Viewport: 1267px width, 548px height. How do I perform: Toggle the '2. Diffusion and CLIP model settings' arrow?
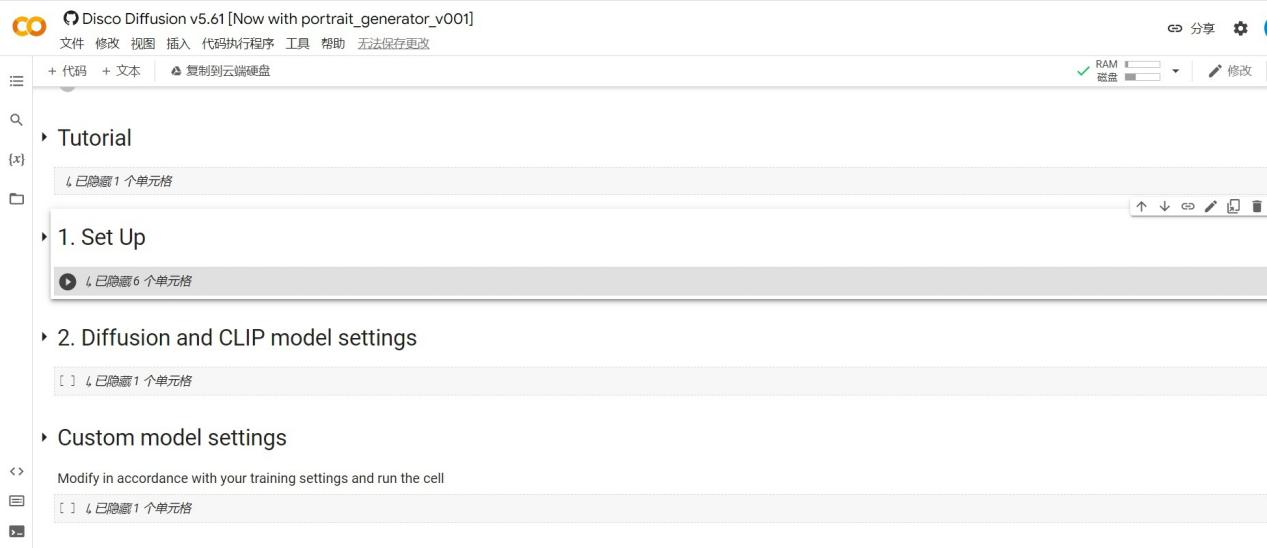[x=44, y=338]
